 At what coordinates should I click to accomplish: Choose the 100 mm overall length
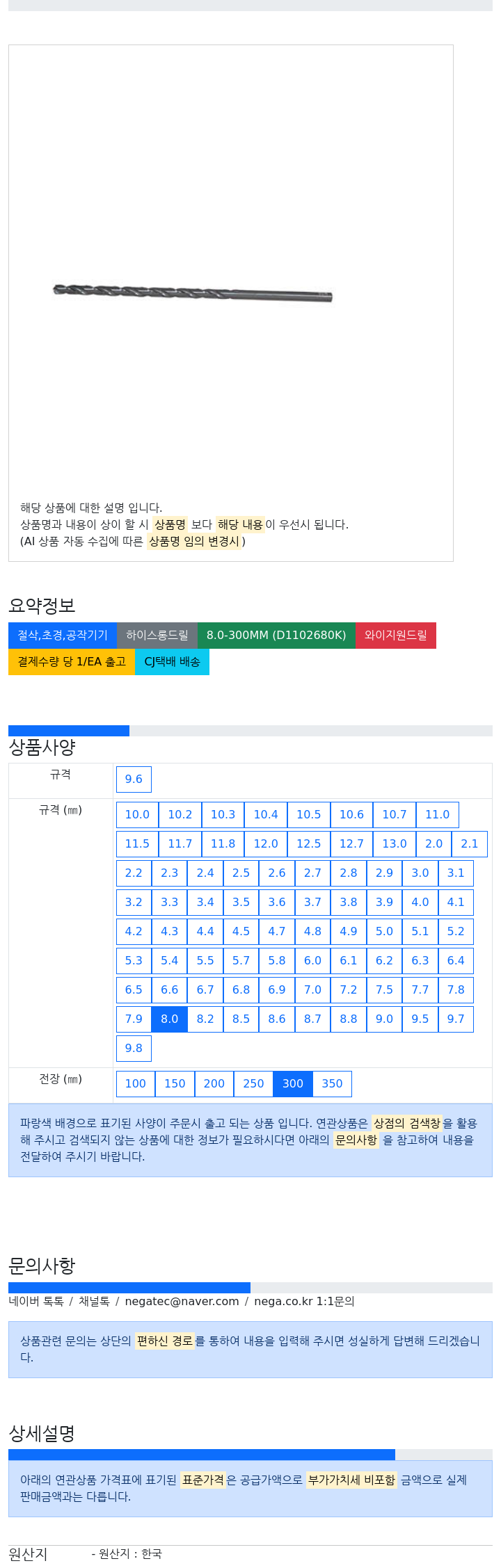pos(136,1083)
